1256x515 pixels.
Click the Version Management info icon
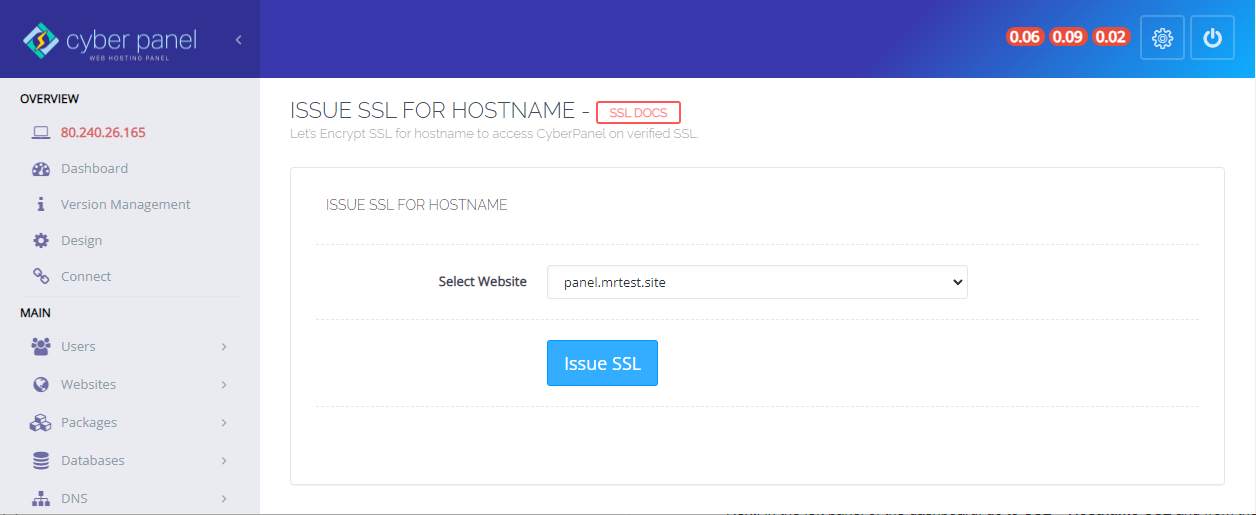tap(41, 205)
